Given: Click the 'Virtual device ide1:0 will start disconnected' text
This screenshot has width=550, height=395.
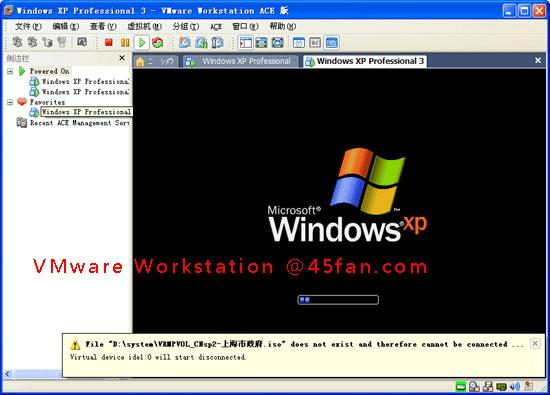Looking at the screenshot, I should pyautogui.click(x=158, y=357).
